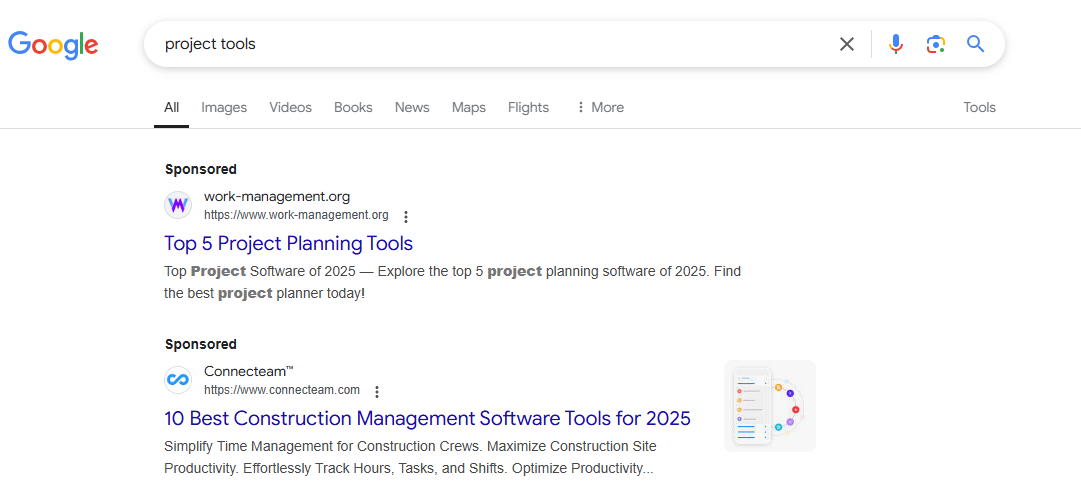Screen dimensions: 1081x495
Task: Start voice search with microphone icon
Action: tap(896, 44)
